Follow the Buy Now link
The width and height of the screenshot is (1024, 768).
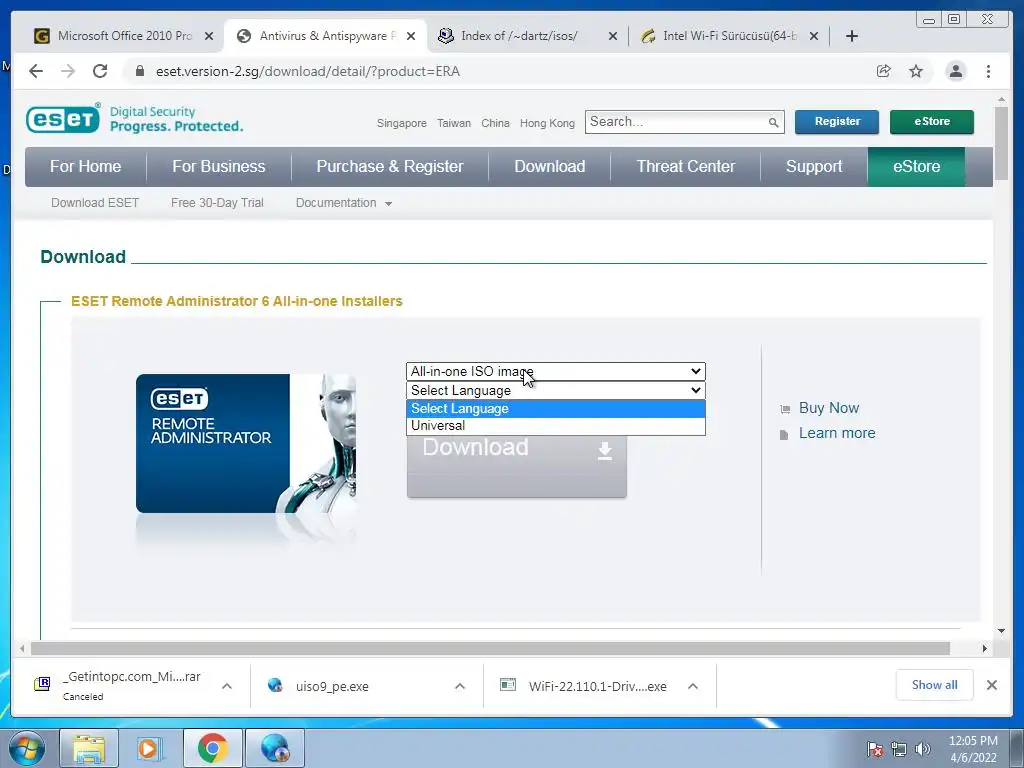829,408
